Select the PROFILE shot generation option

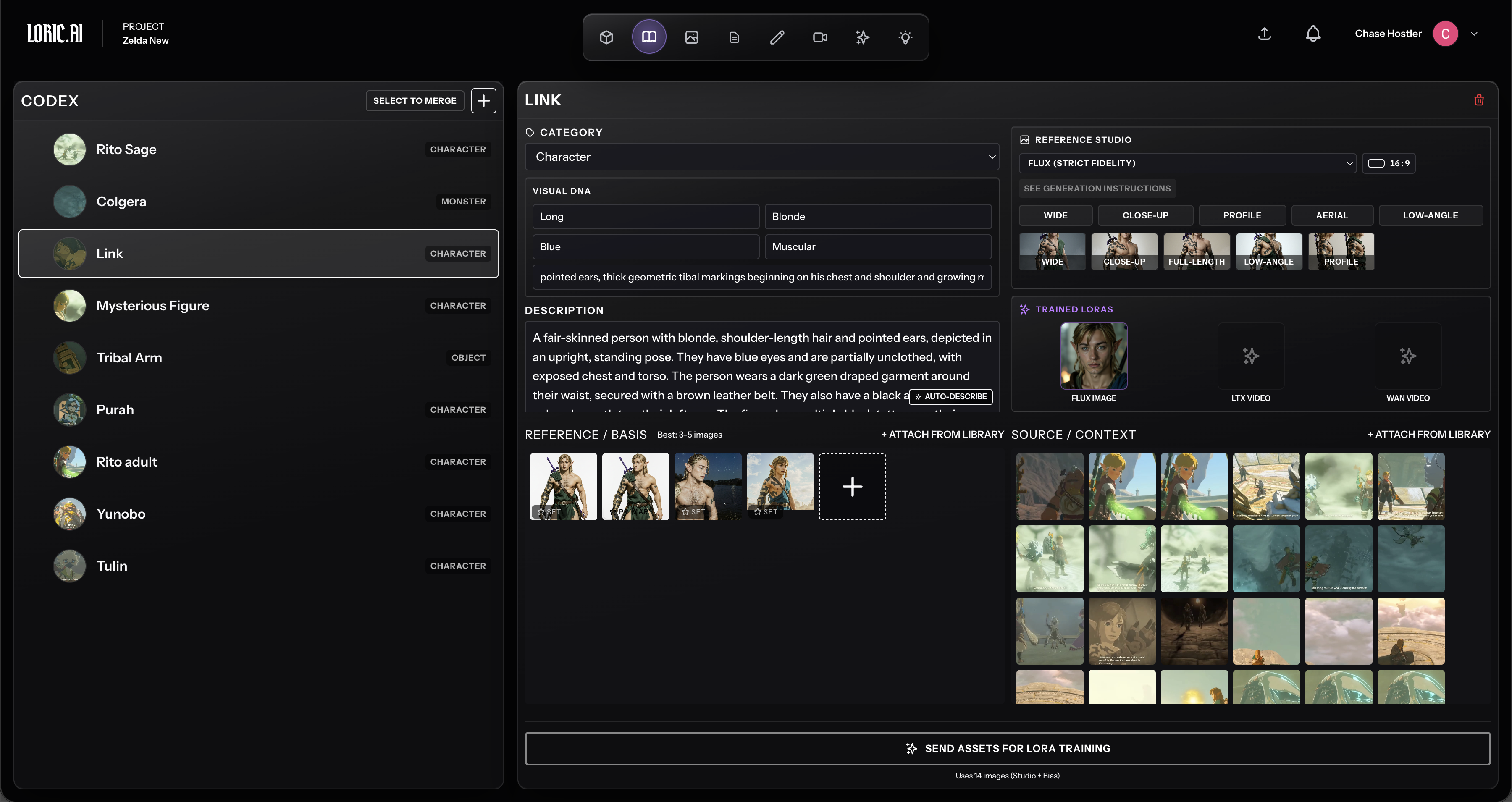coord(1242,215)
